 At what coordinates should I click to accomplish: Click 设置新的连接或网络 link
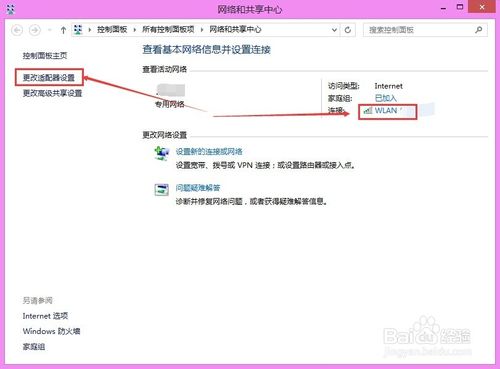tap(209, 152)
